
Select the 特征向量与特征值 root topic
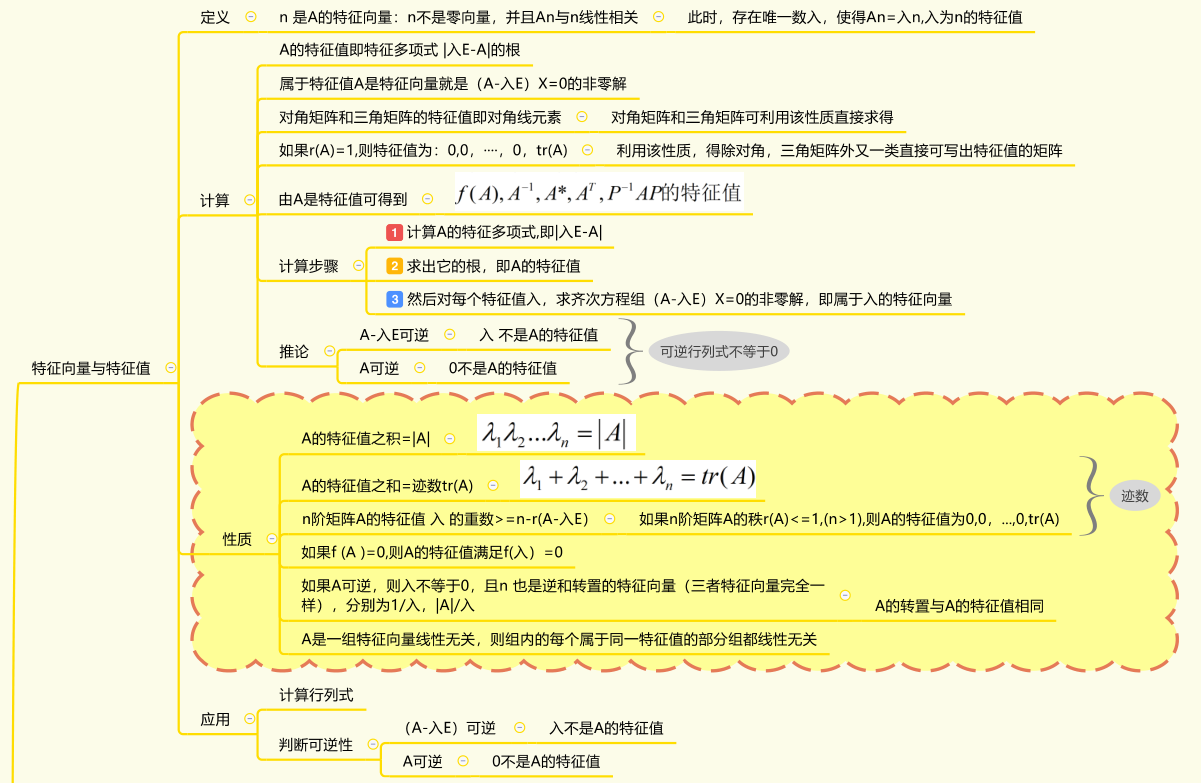[x=91, y=368]
